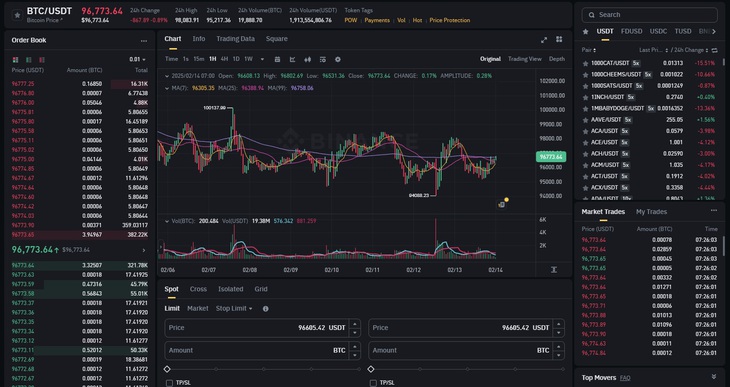Show only buy orders in the order book
Viewport: 730px width, 387px height.
(x=29, y=60)
